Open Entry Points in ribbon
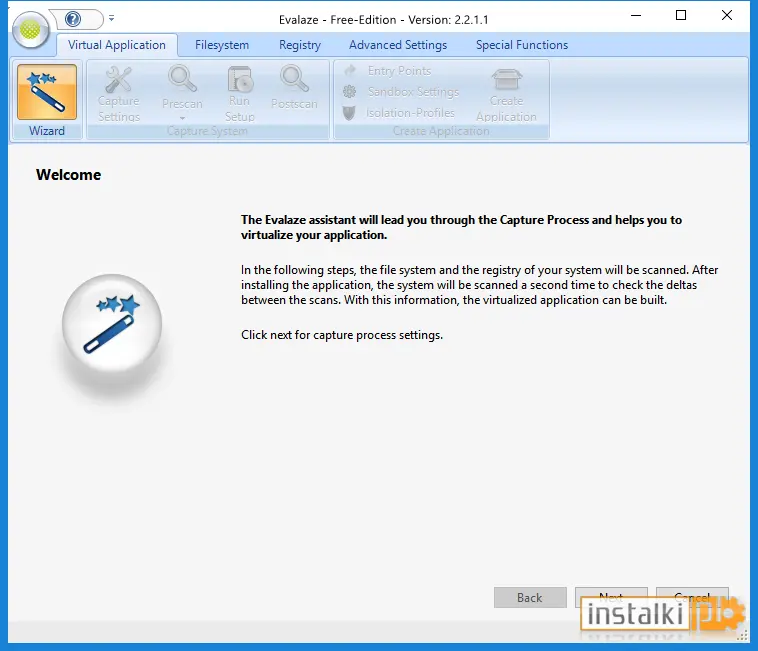Viewport: 758px width, 651px height. [388, 71]
